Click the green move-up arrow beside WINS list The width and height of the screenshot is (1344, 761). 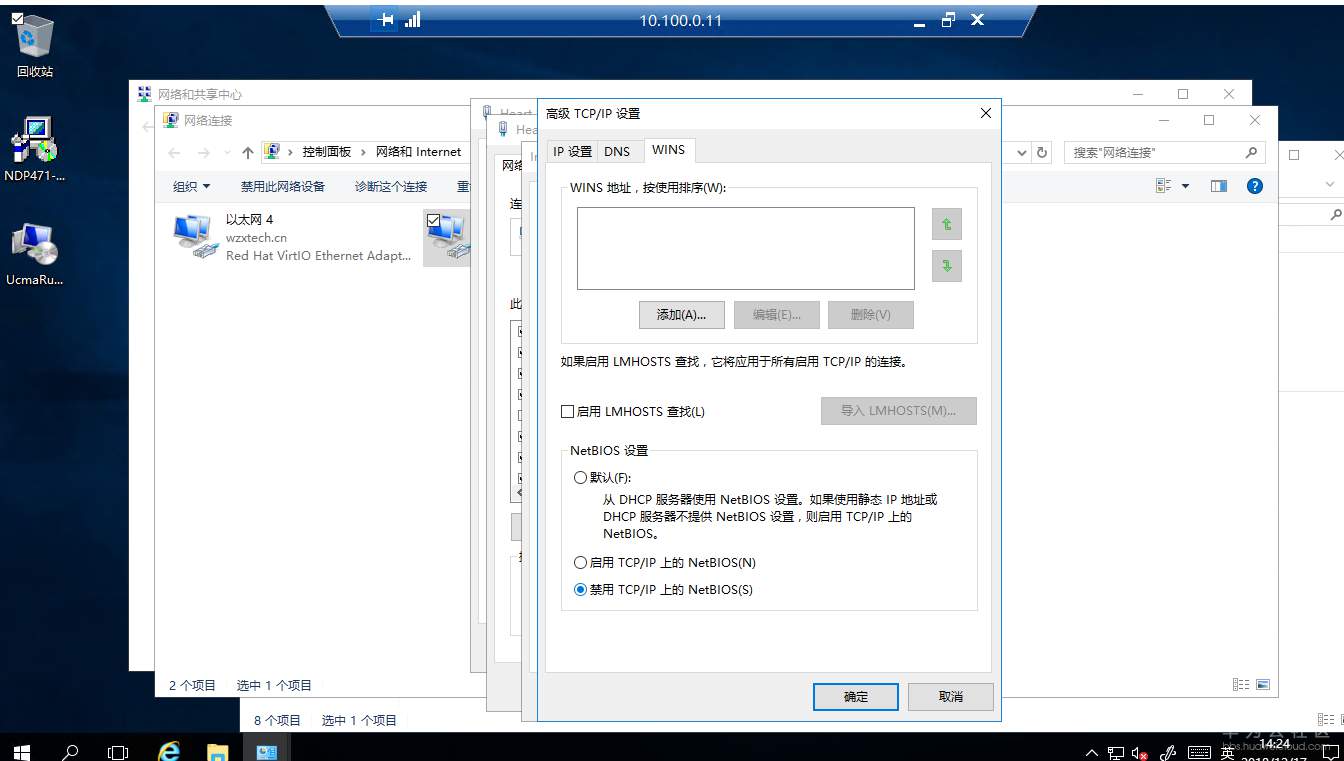pos(946,223)
